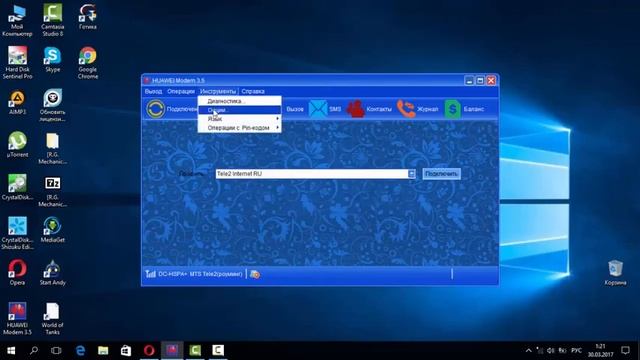Viewport: 640px width, 360px height.
Task: Open the Connection toolbar icon in HUAWEI Modem
Action: coord(156,109)
